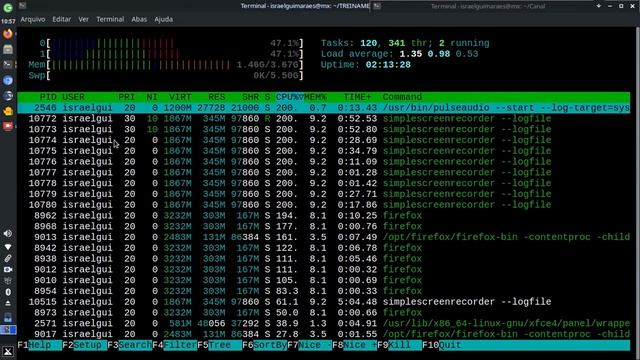The image size is (640, 360).
Task: Select firefox process with PID 8942
Action: click(x=324, y=248)
